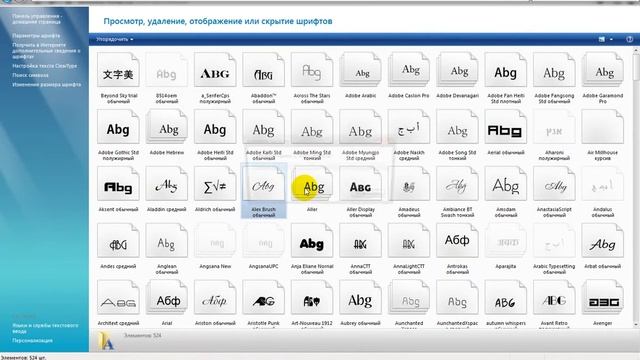Select the Across The Stars font icon
Image resolution: width=640 pixels, height=360 pixels.
point(312,70)
